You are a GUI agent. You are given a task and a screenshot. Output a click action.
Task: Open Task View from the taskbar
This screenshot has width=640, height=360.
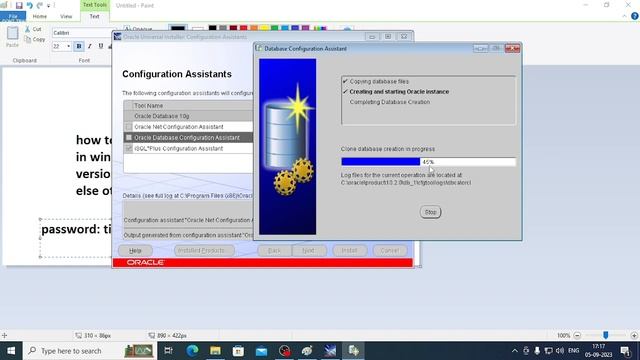point(168,351)
